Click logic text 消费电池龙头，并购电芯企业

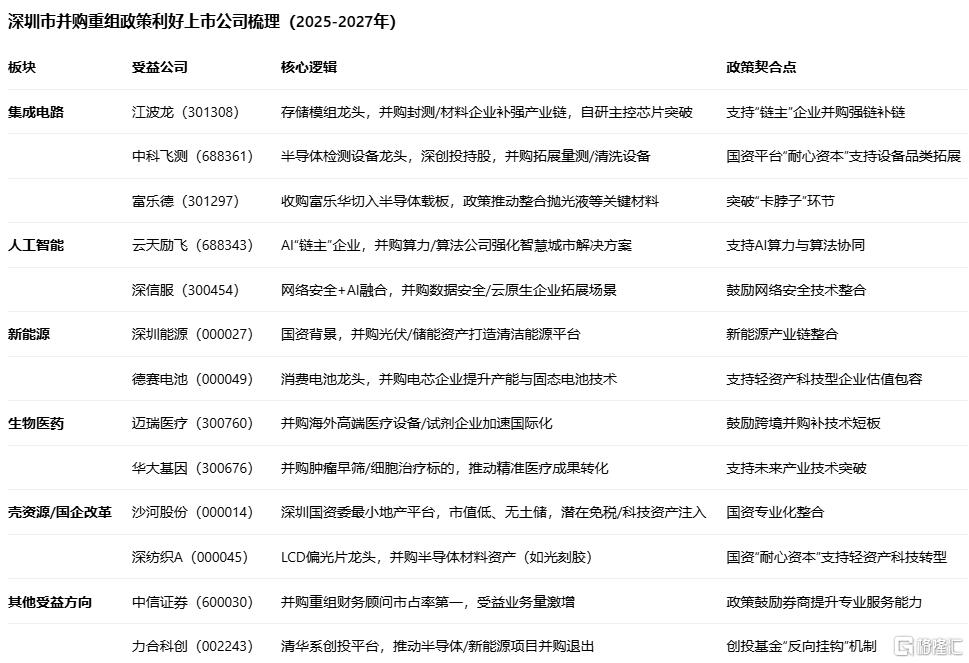[x=371, y=379]
